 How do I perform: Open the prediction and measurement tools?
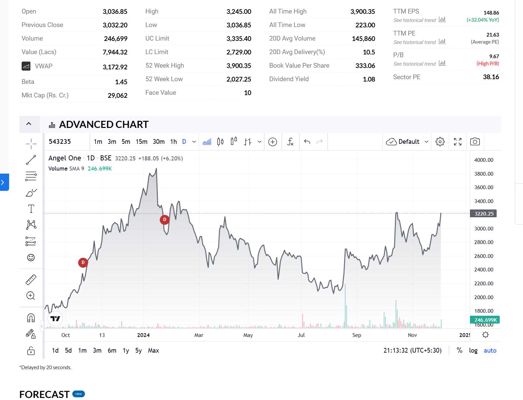pos(31,241)
